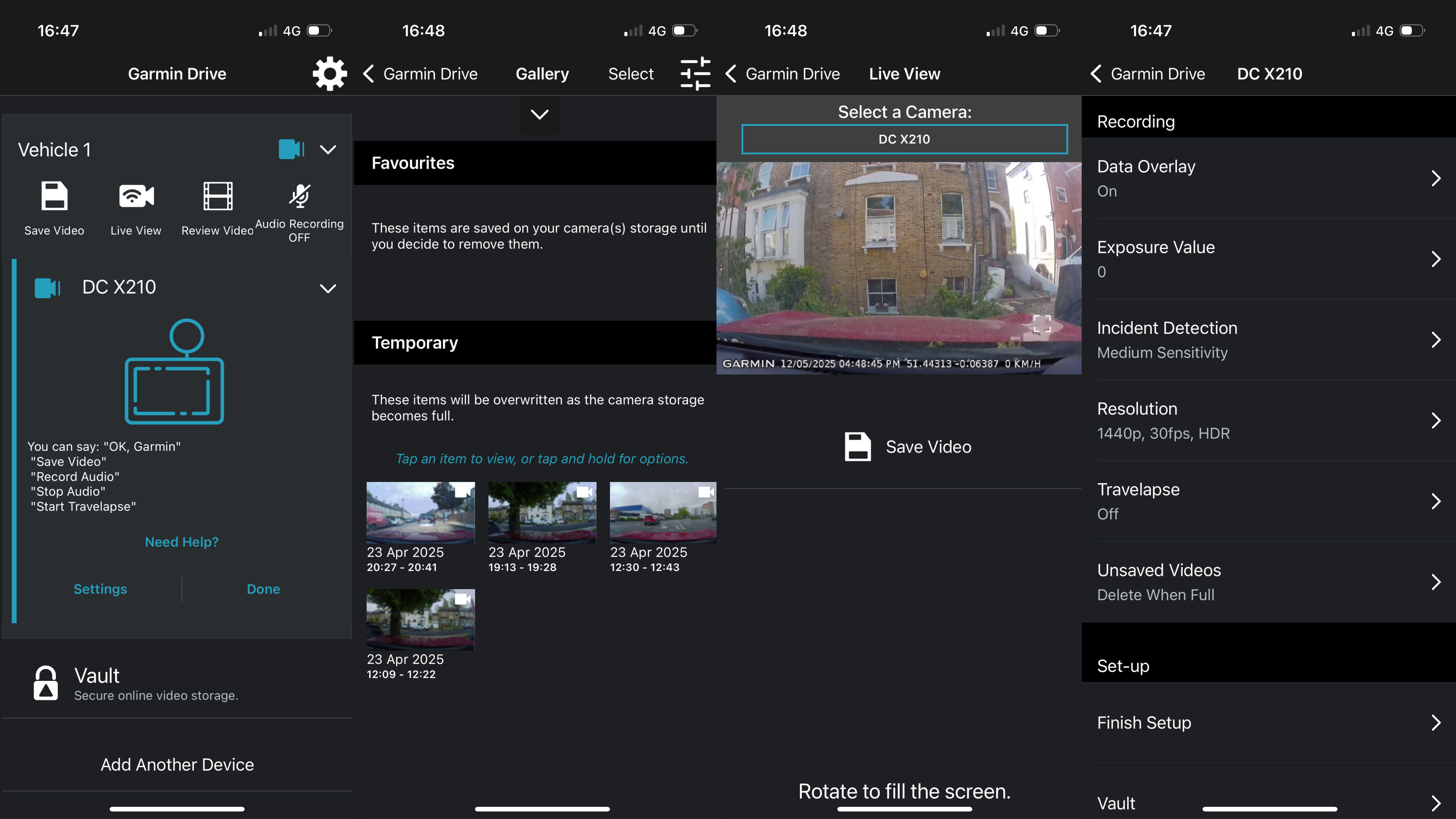Tap the Review Video label under Vehicle 1
Screen dimensions: 1456x819
(x=217, y=231)
